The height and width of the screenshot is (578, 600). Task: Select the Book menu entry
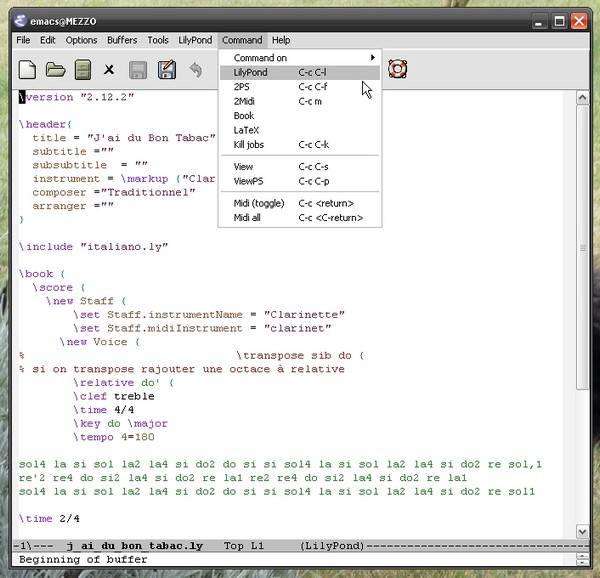point(300,116)
